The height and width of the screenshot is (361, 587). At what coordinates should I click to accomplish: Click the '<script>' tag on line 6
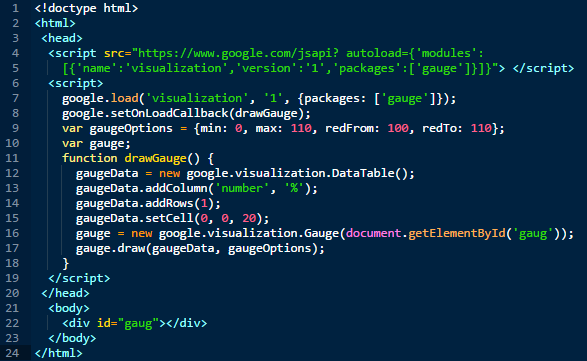[x=76, y=83]
